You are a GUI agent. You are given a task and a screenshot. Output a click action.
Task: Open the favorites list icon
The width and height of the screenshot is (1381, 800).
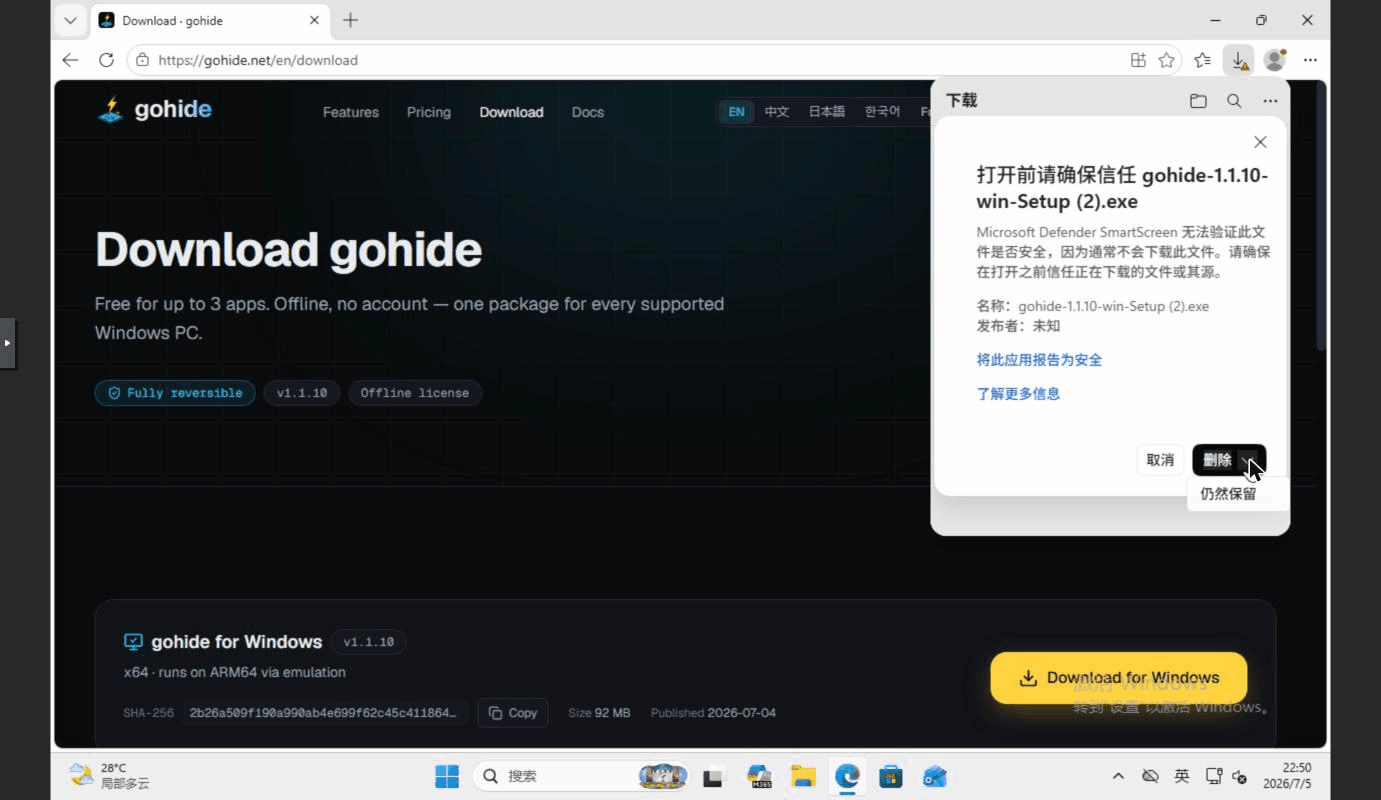point(1203,60)
